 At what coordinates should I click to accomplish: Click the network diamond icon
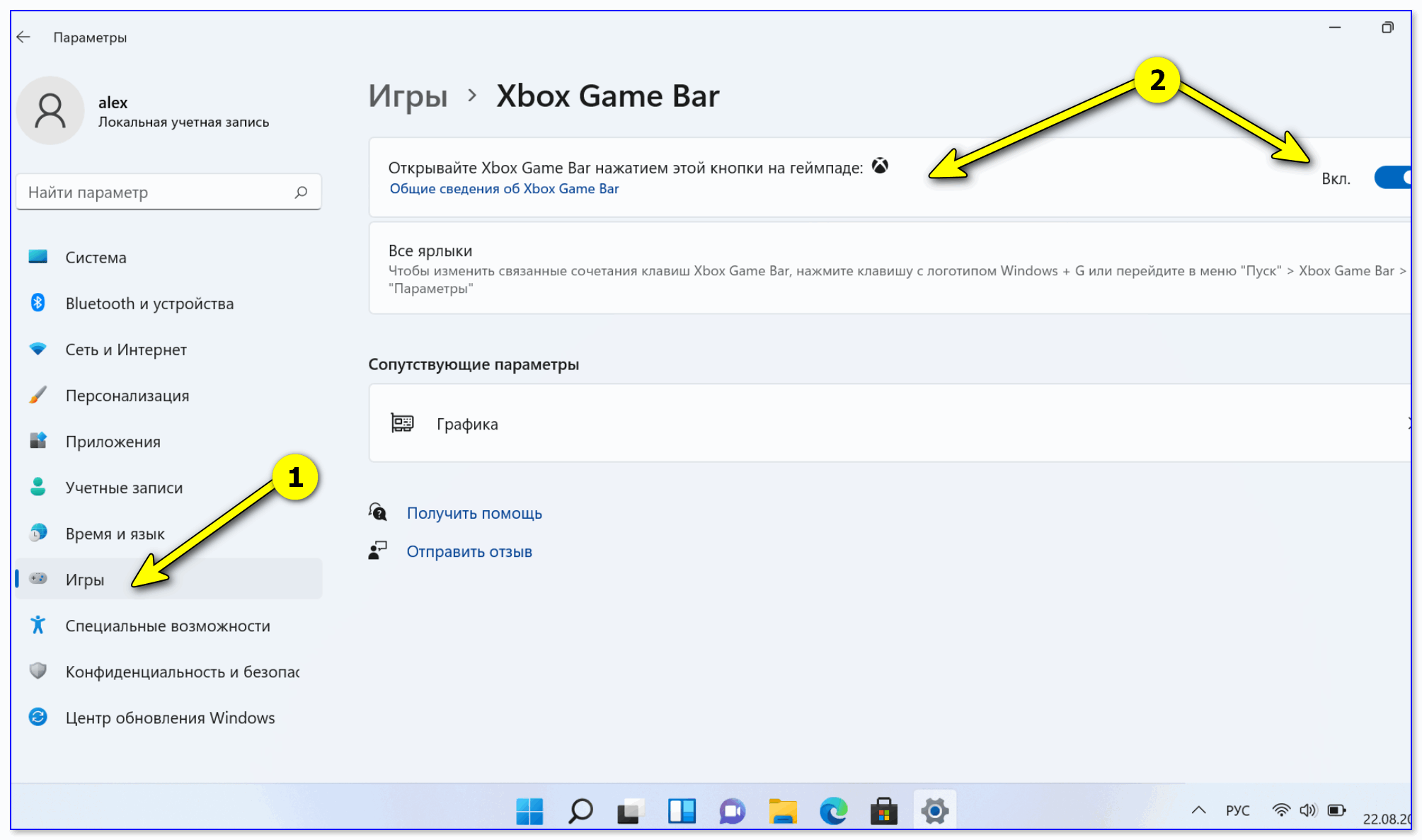(38, 349)
